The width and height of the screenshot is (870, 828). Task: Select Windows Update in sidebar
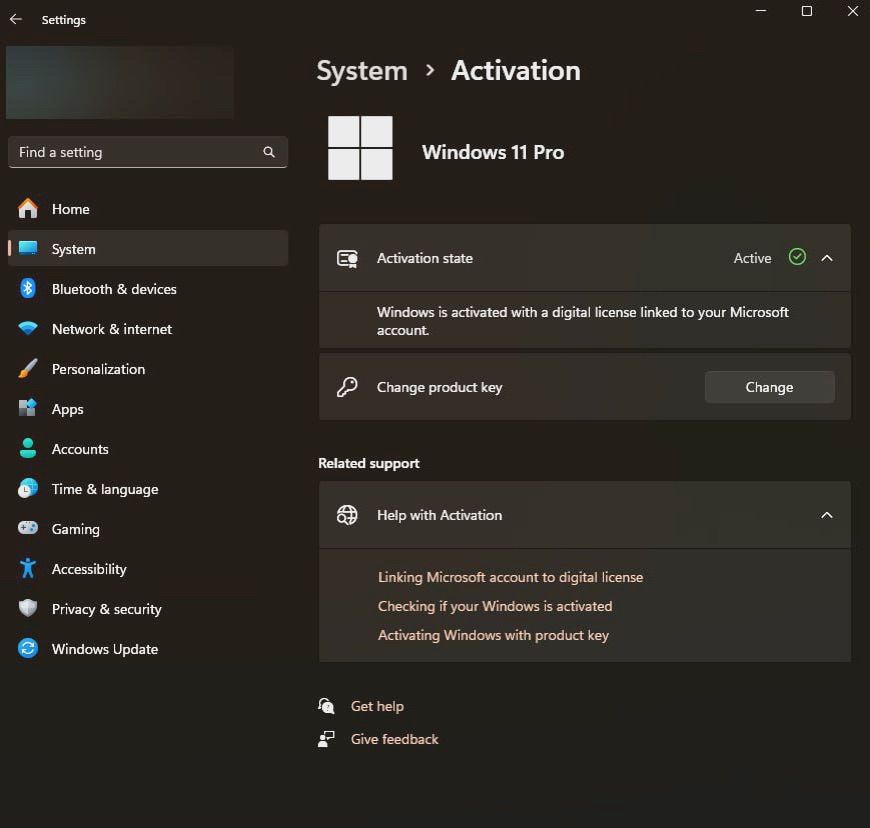point(148,649)
